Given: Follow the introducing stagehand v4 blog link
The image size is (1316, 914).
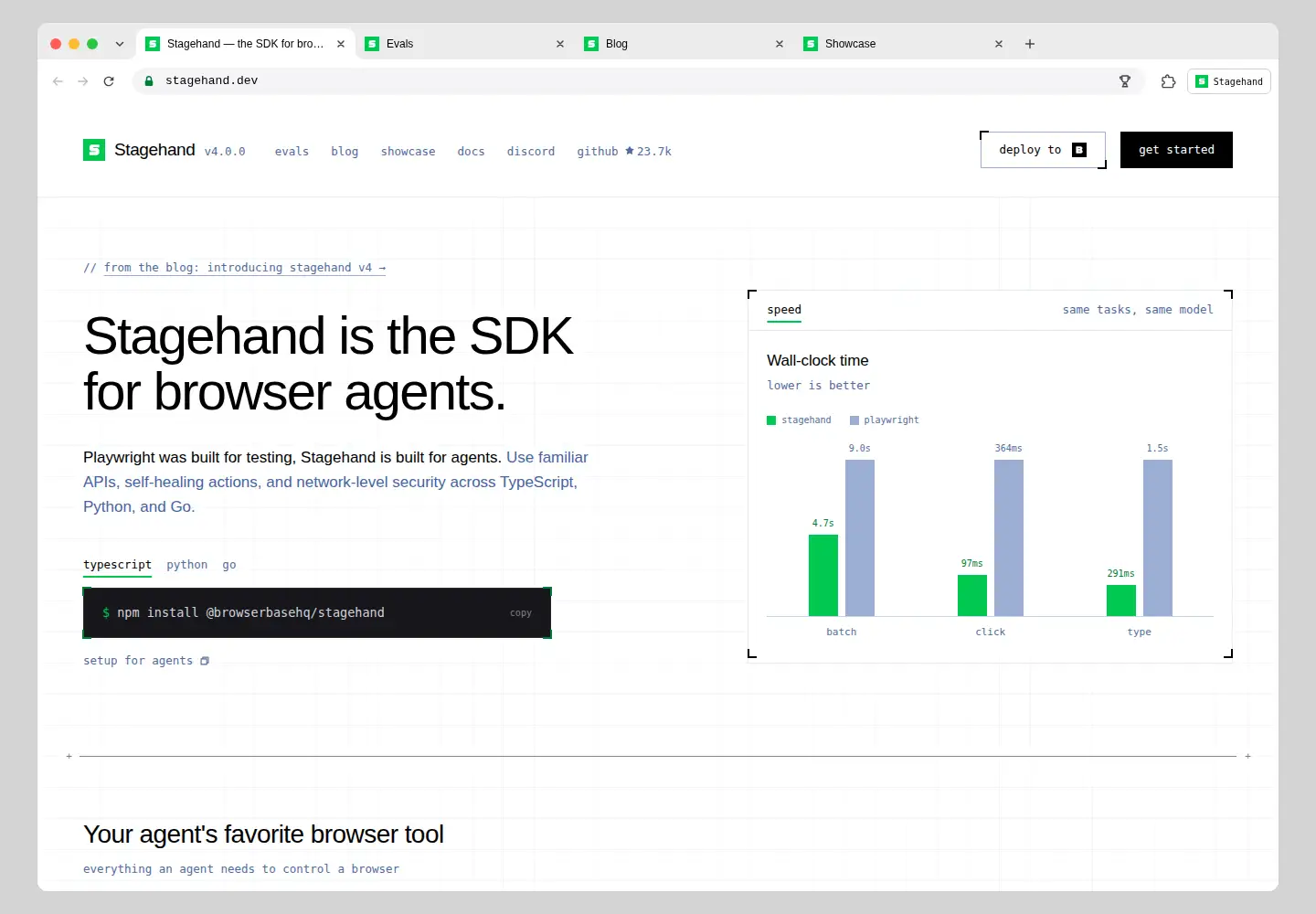Looking at the screenshot, I should tap(245, 268).
